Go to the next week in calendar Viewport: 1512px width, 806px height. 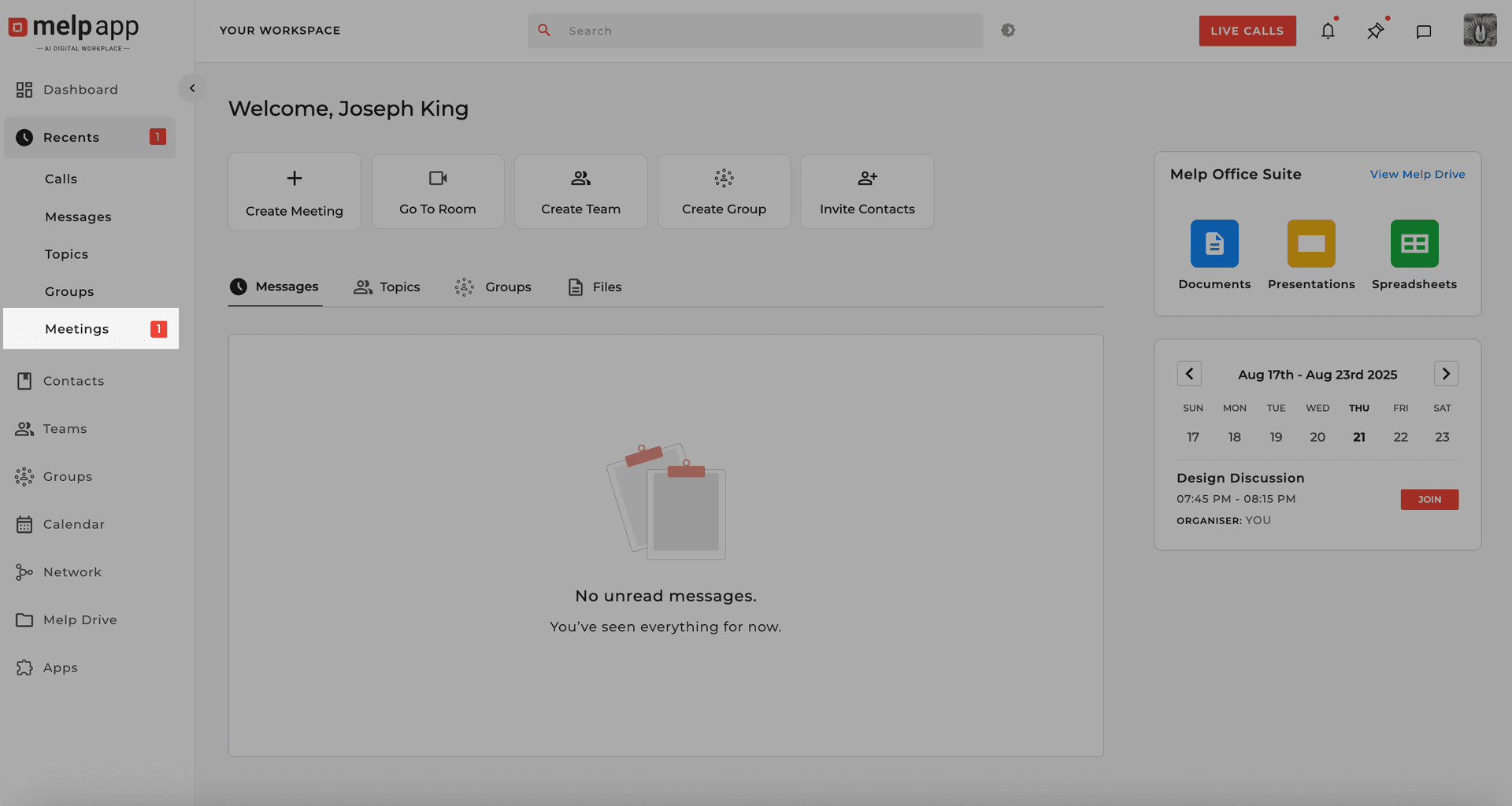pos(1446,373)
